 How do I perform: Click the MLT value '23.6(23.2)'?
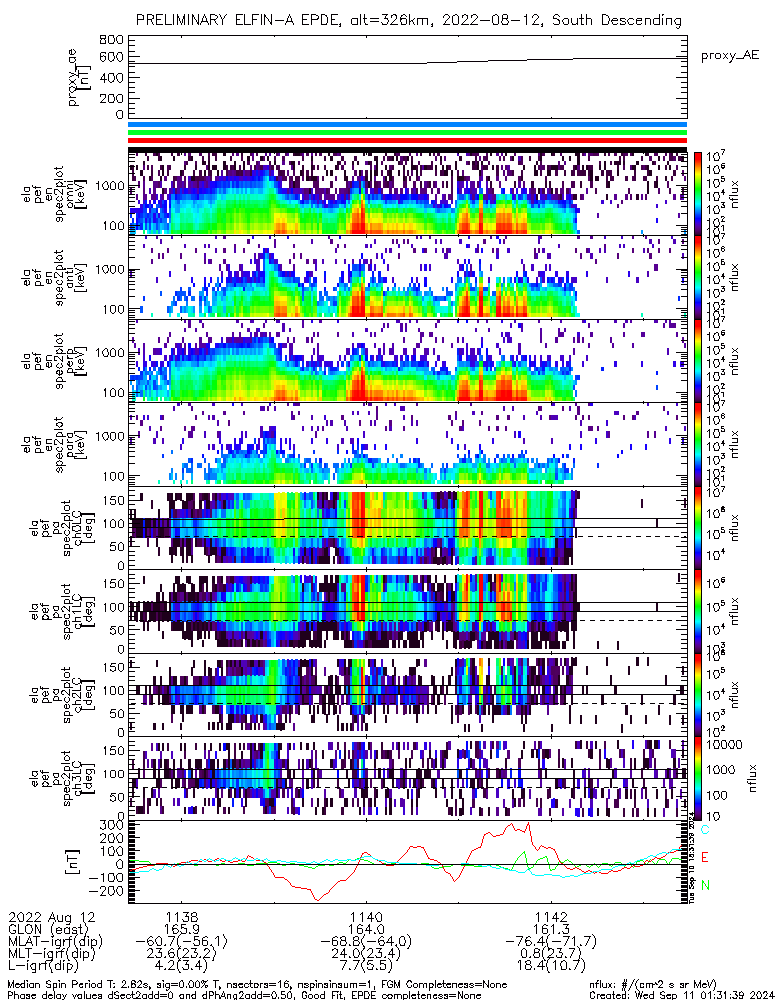tap(182, 953)
